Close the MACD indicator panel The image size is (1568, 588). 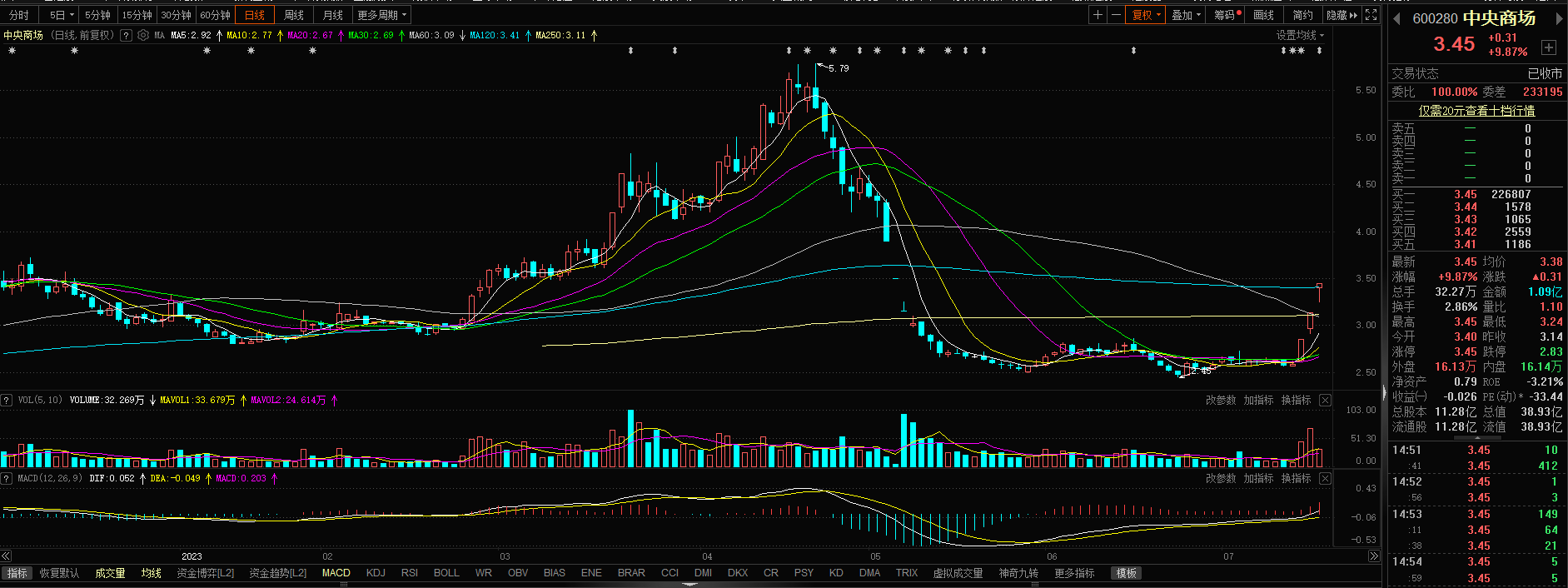[x=1325, y=478]
